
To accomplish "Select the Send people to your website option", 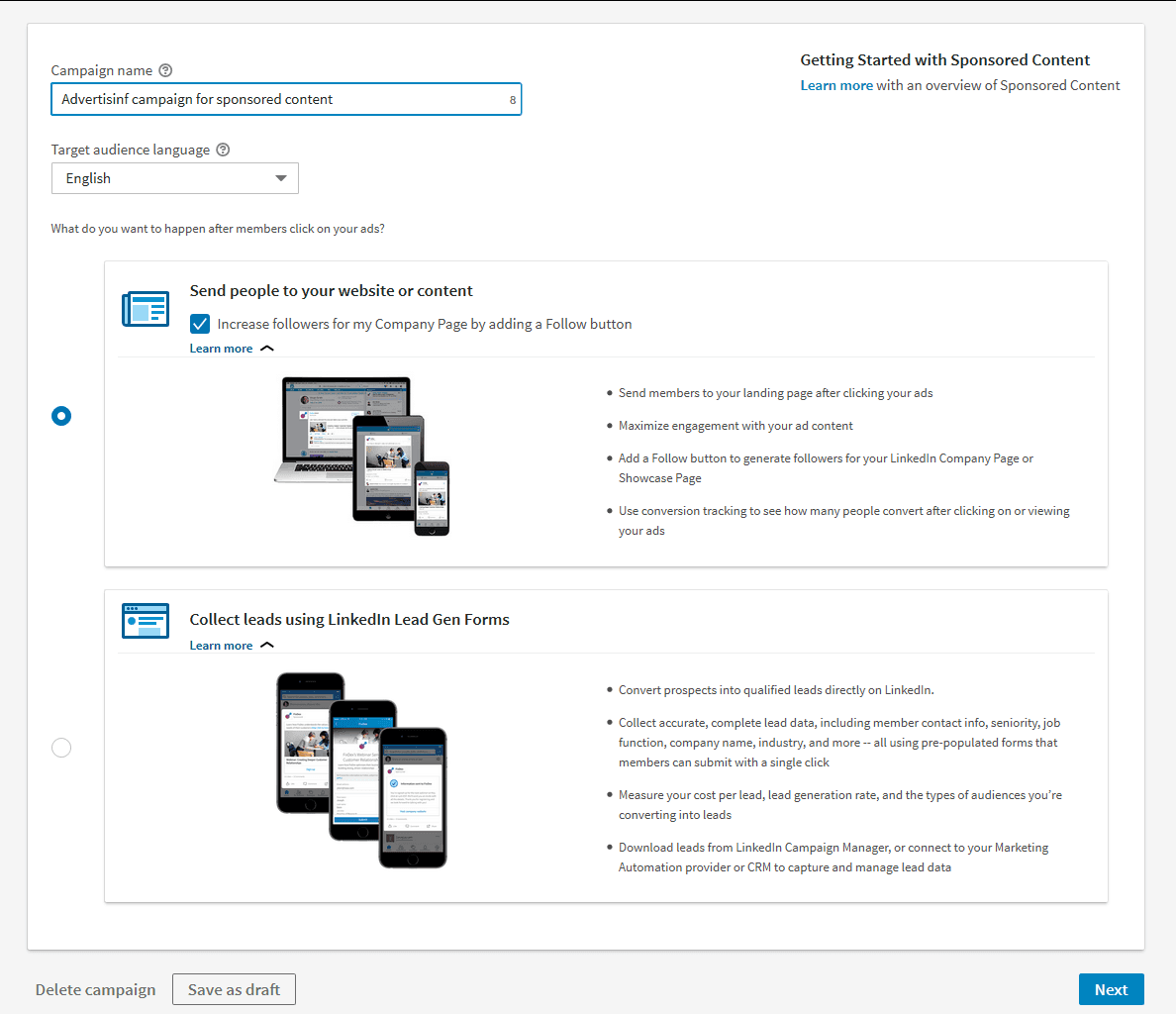I will pyautogui.click(x=61, y=416).
